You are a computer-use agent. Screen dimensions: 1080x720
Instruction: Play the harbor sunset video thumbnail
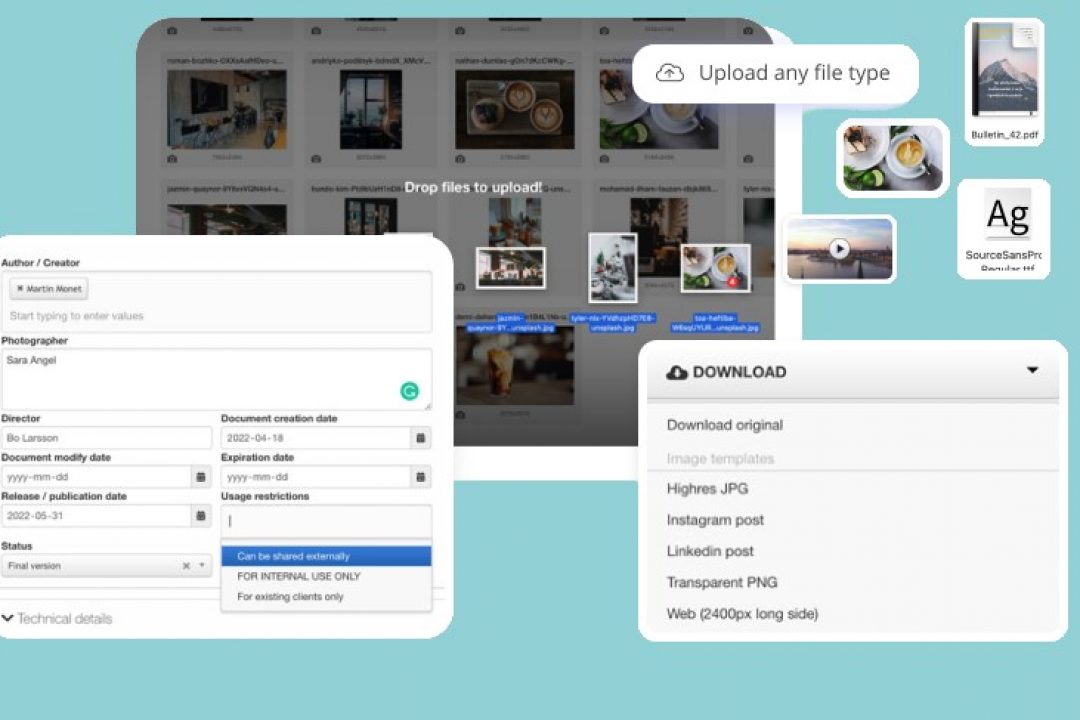tap(839, 249)
